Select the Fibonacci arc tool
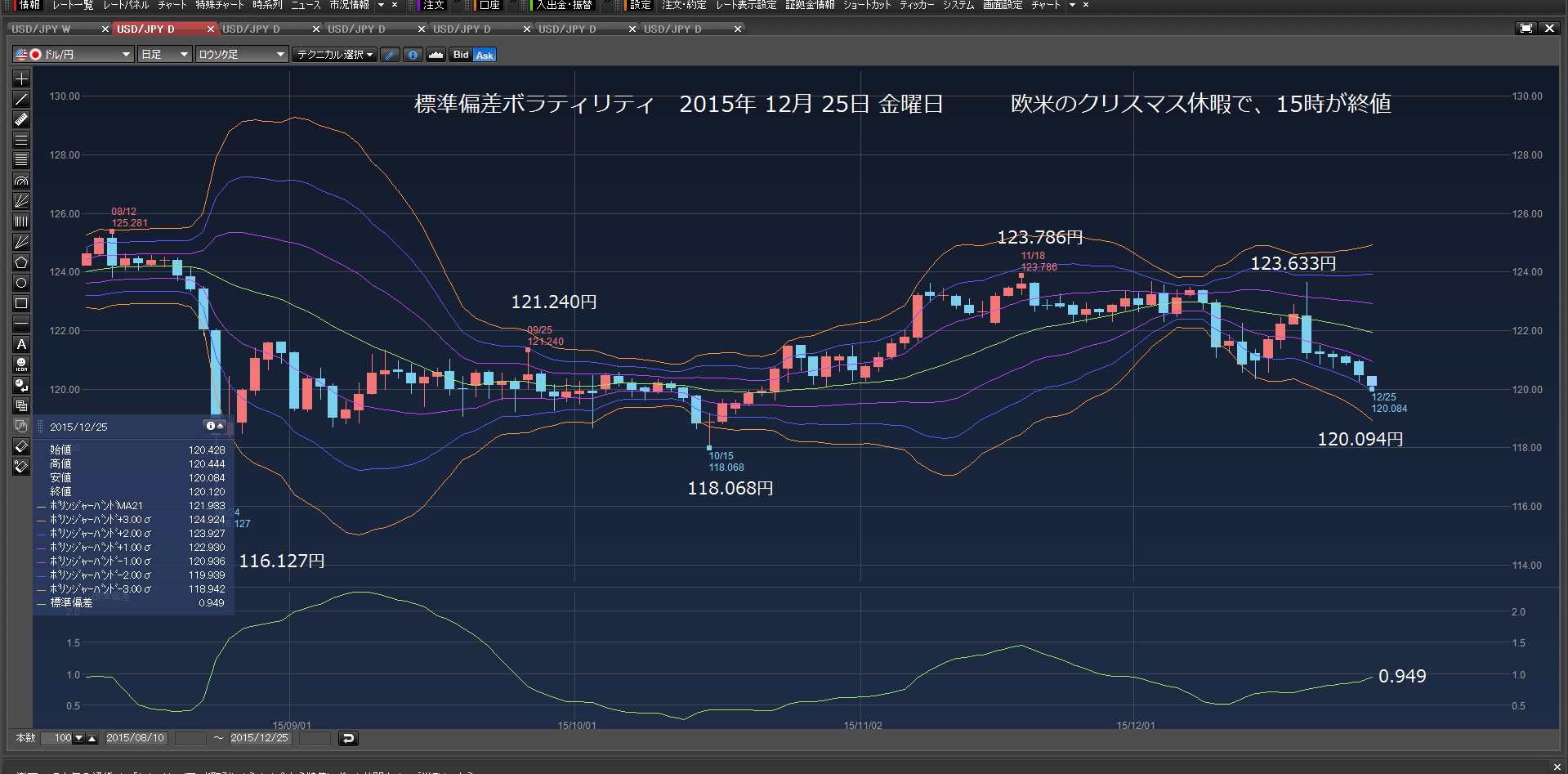The height and width of the screenshot is (774, 1568). pyautogui.click(x=21, y=181)
